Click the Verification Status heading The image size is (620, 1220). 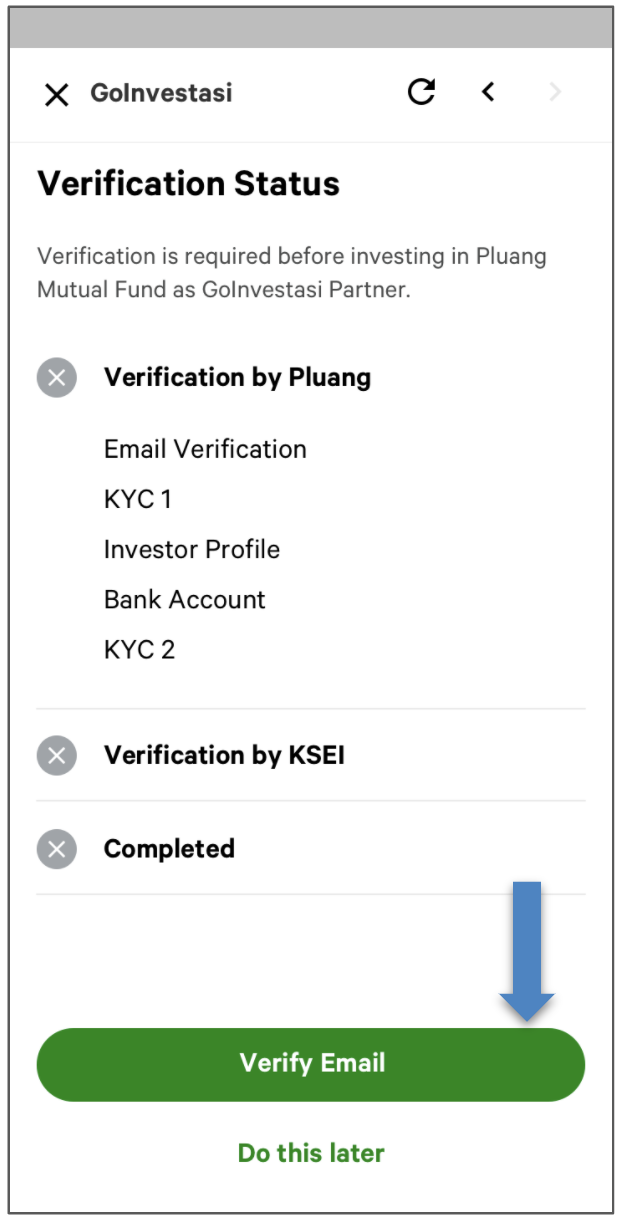click(189, 184)
